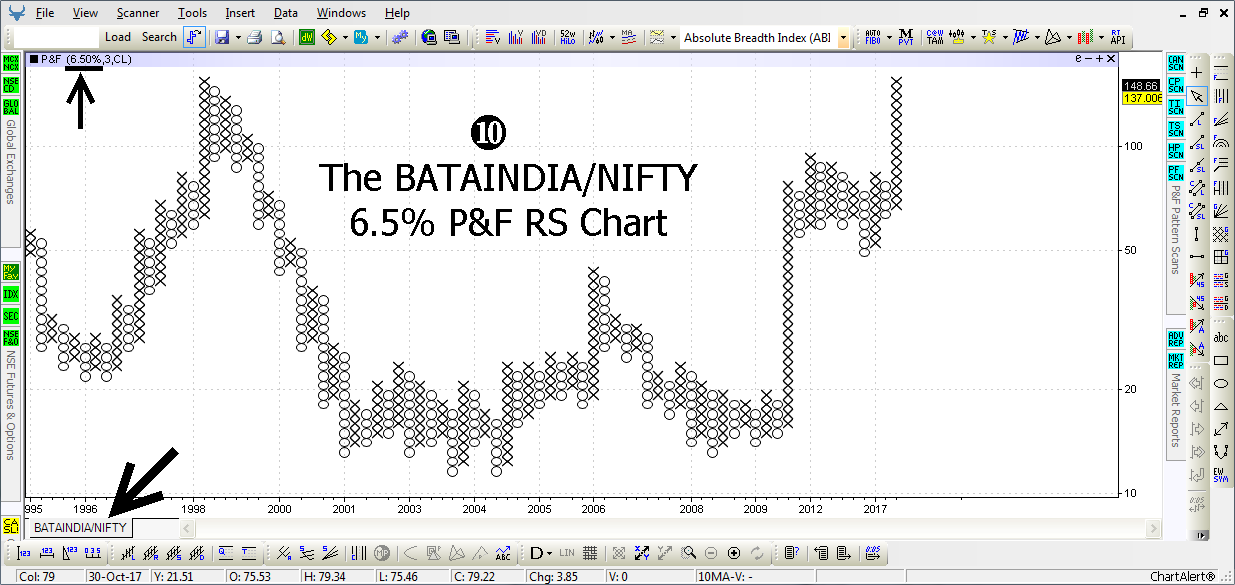The width and height of the screenshot is (1235, 585).
Task: Click the Load button
Action: point(118,37)
